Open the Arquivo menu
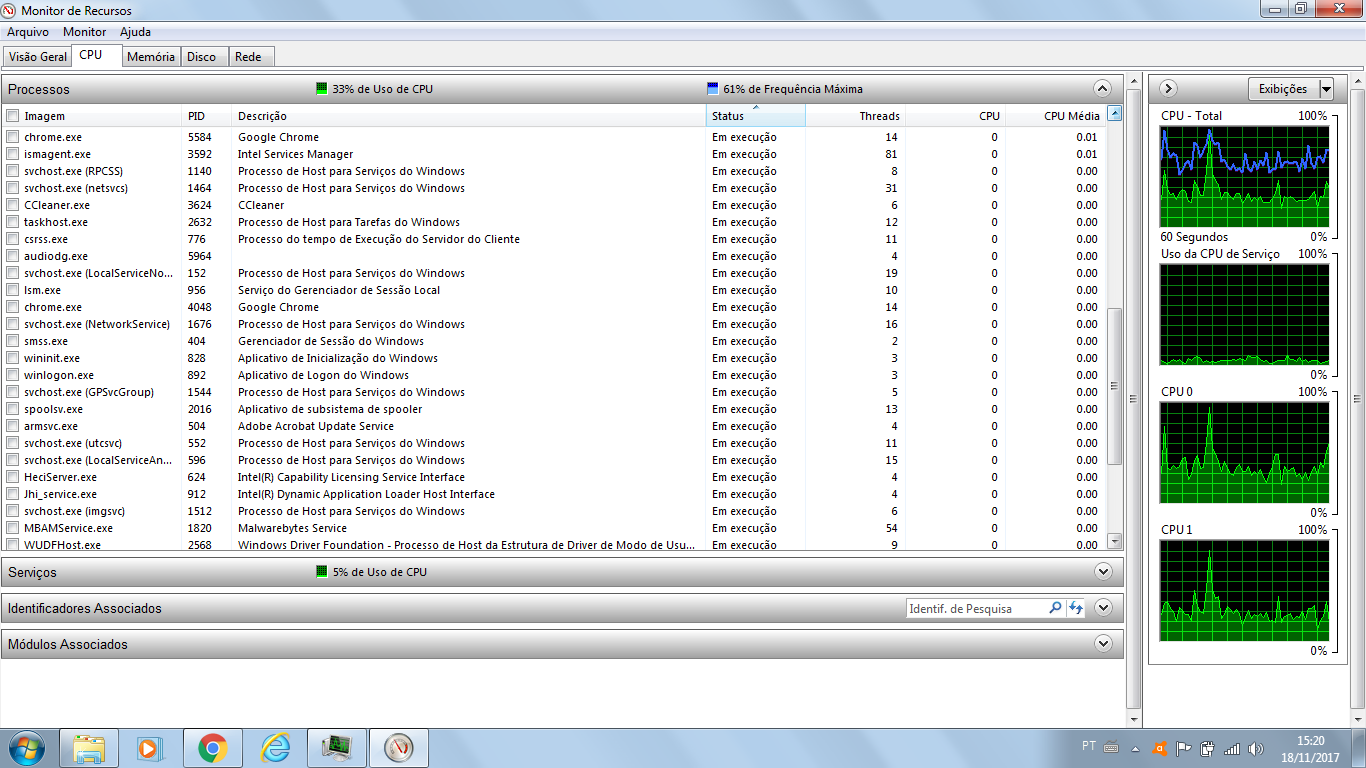 pyautogui.click(x=27, y=32)
